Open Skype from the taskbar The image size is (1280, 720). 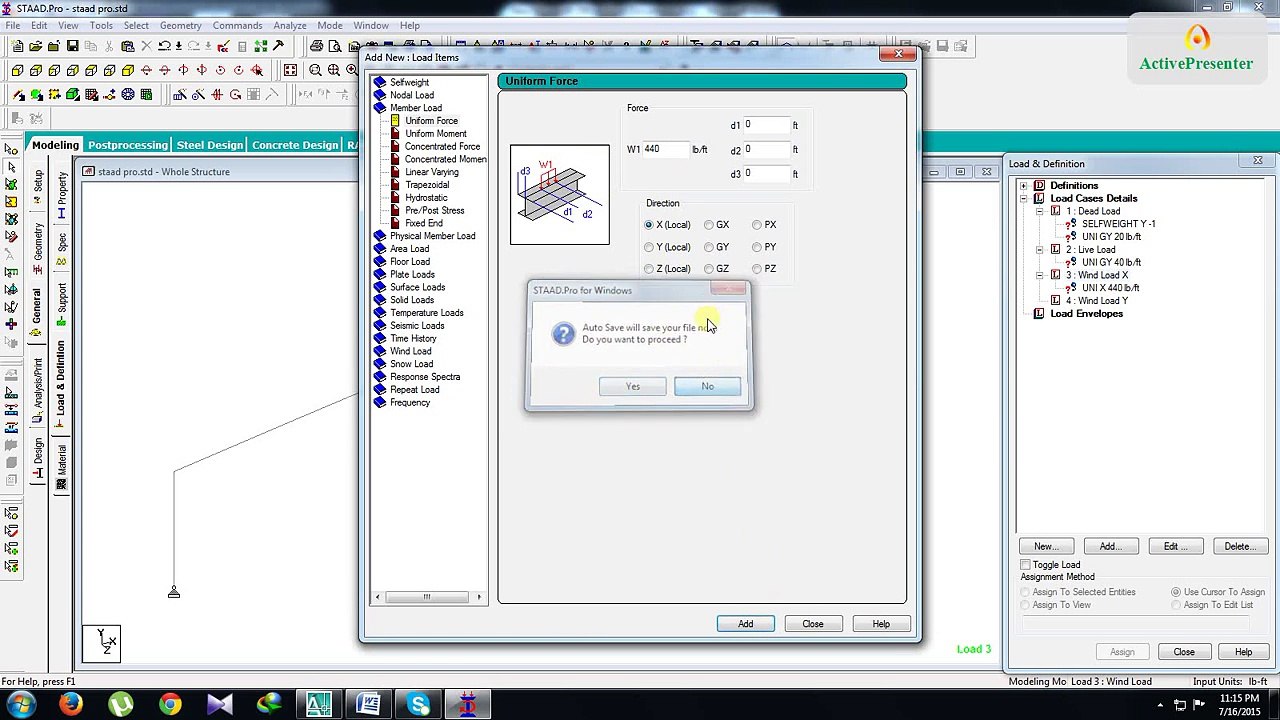point(419,705)
